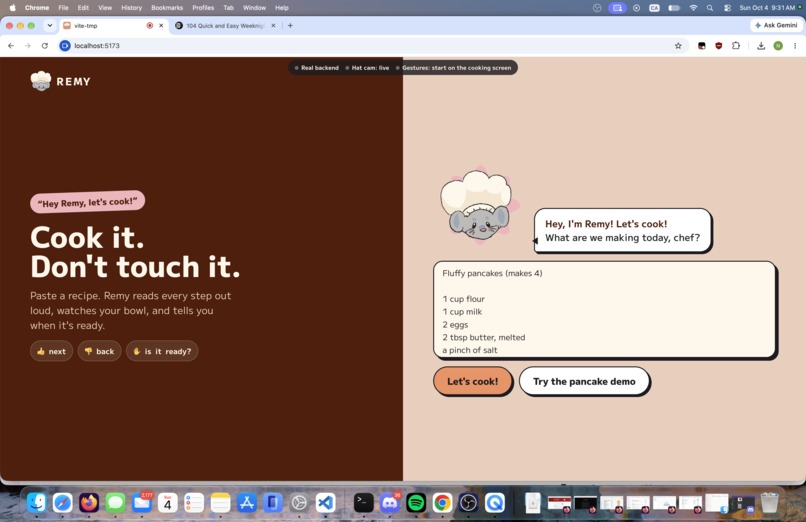This screenshot has height=522, width=806.
Task: Open the File menu
Action: click(63, 8)
